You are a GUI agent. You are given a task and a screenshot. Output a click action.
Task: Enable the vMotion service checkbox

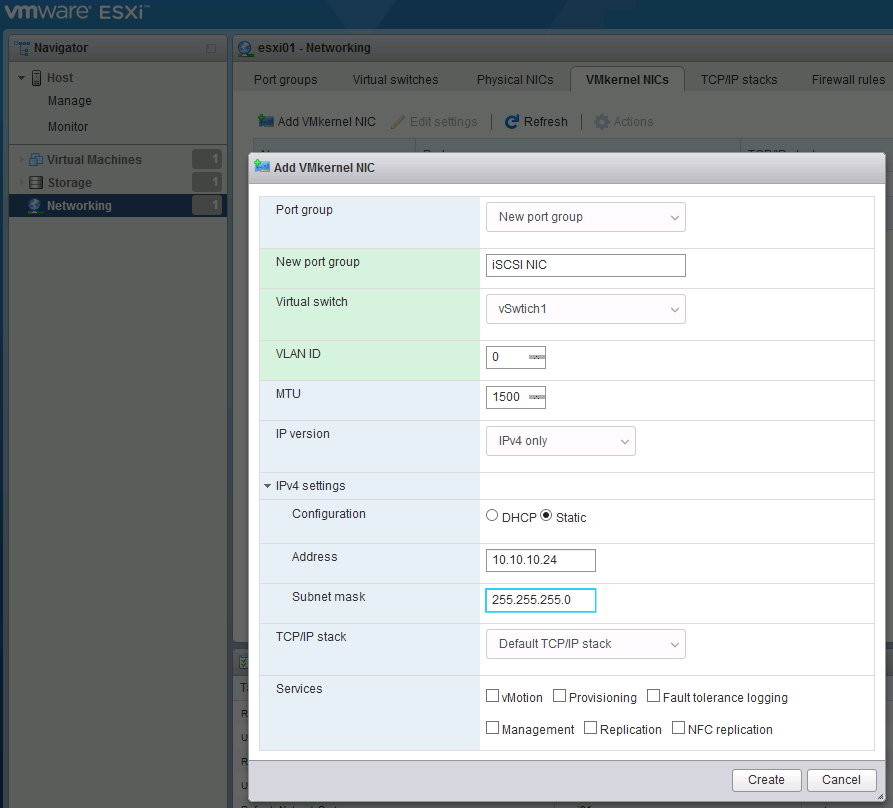coord(493,696)
